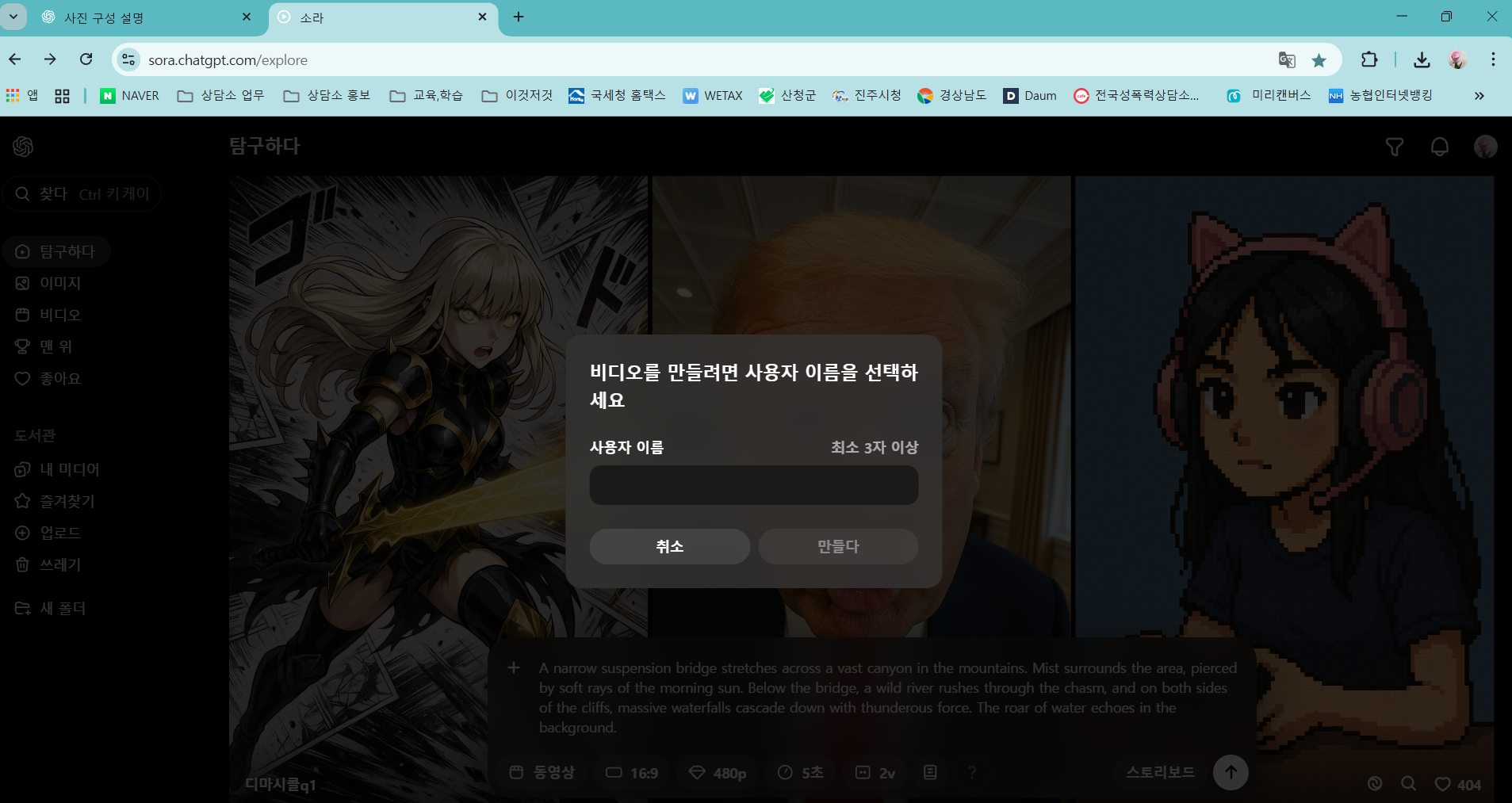
Task: Create 새 폴더 new folder
Action: pyautogui.click(x=51, y=608)
